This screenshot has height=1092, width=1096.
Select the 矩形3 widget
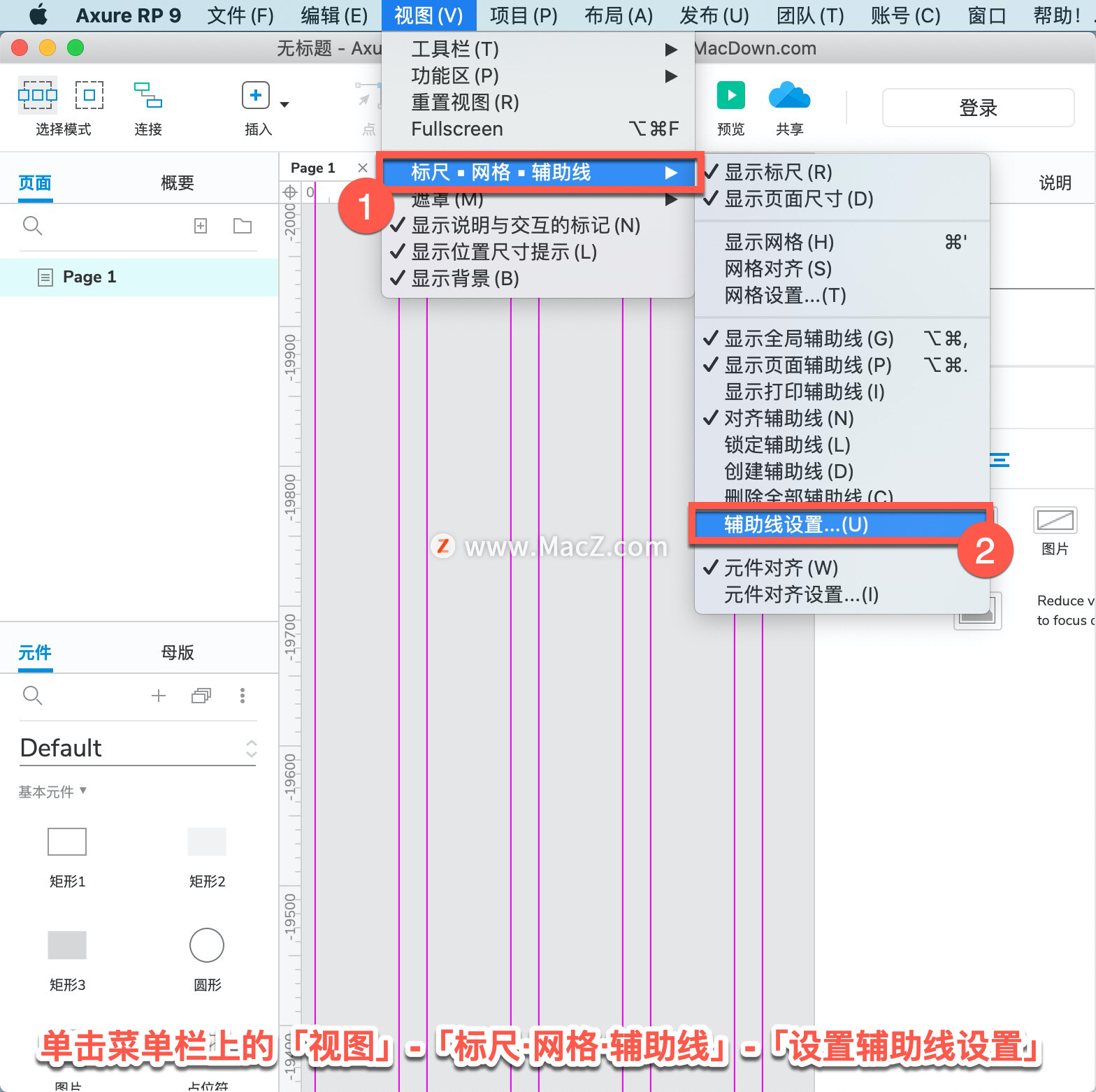coord(67,945)
